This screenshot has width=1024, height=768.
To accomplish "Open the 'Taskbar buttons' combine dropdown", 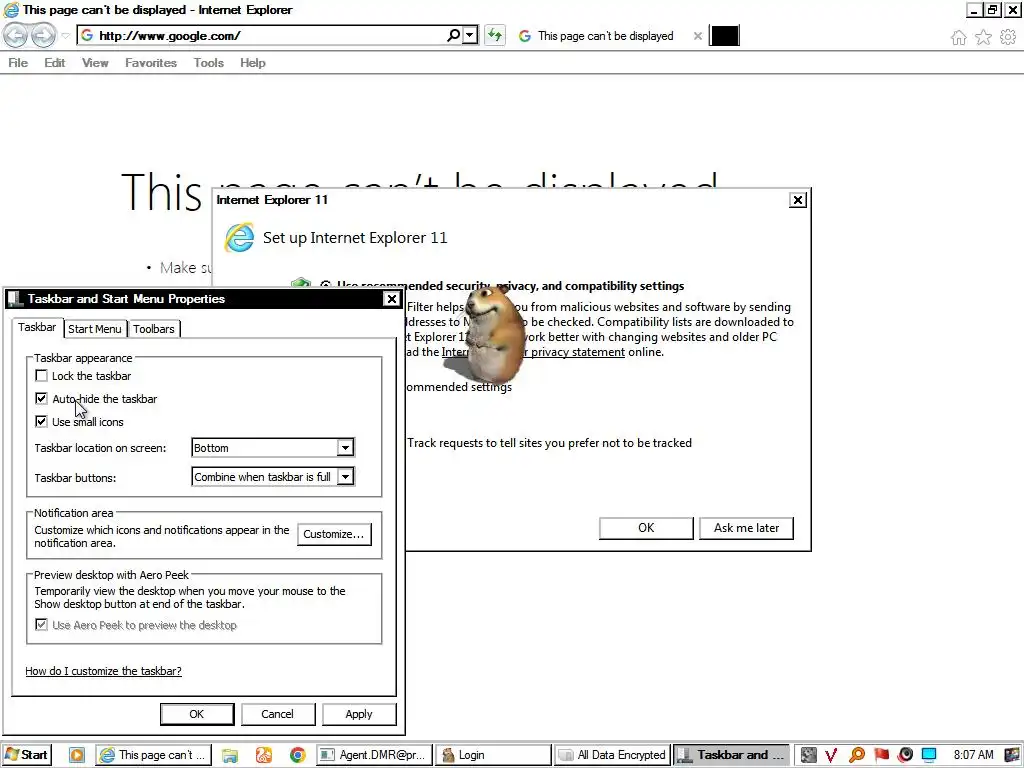I will click(x=345, y=477).
